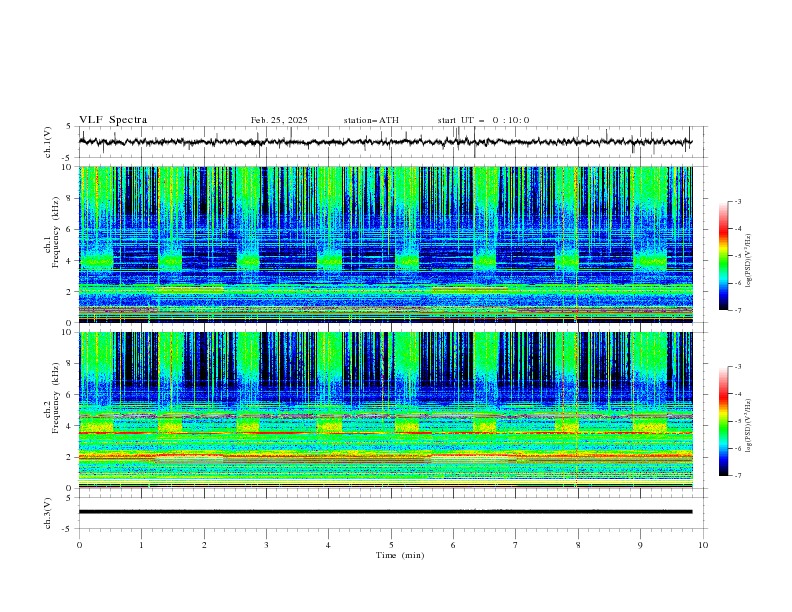This screenshot has height=612, width=792.
Task: Click the "Time (min)" x-axis label
Action: 400,555
